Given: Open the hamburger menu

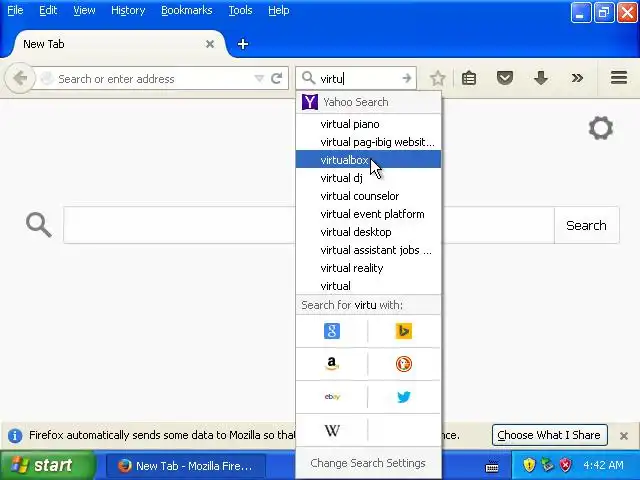Looking at the screenshot, I should pyautogui.click(x=619, y=78).
